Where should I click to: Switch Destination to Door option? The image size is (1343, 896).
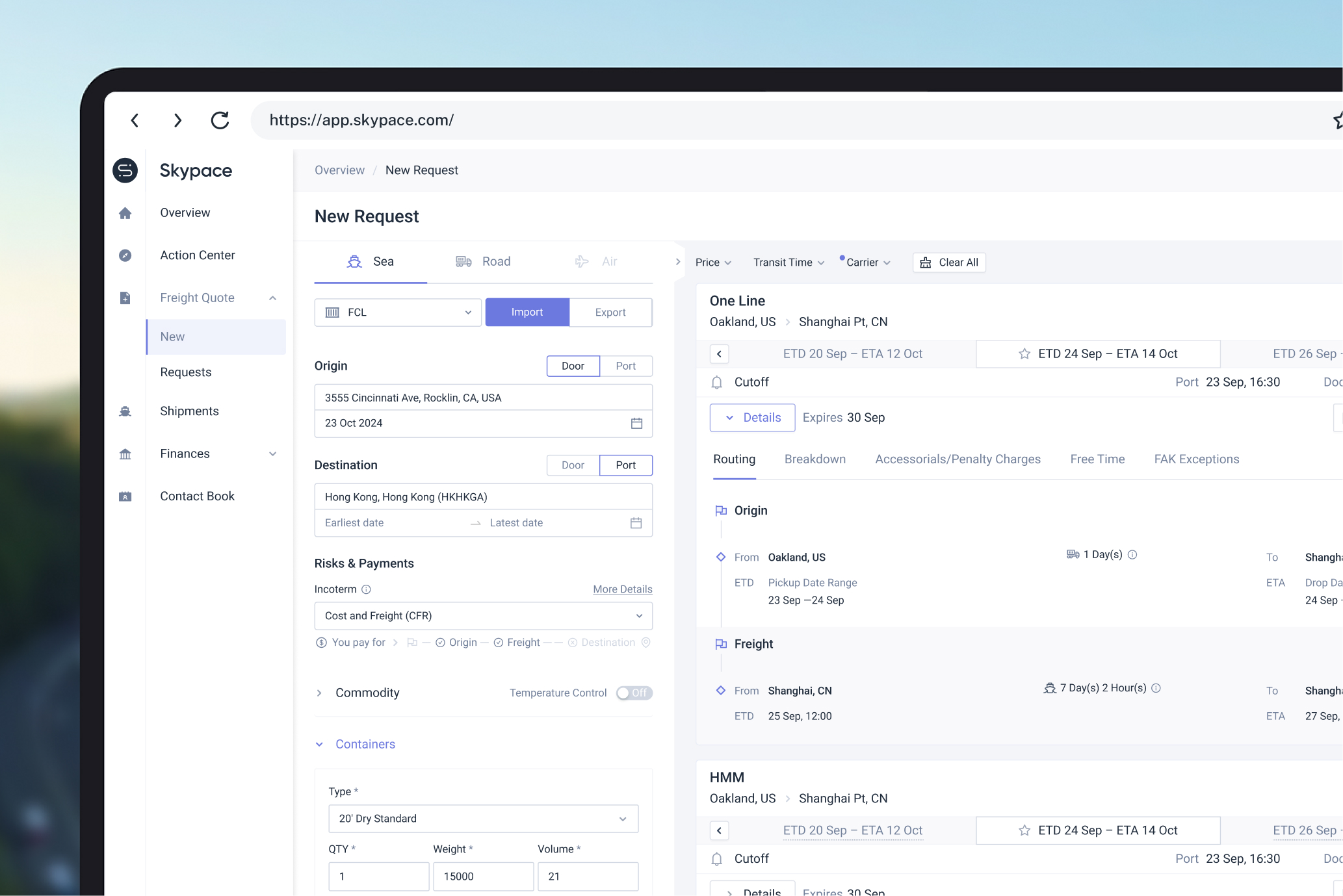tap(573, 465)
